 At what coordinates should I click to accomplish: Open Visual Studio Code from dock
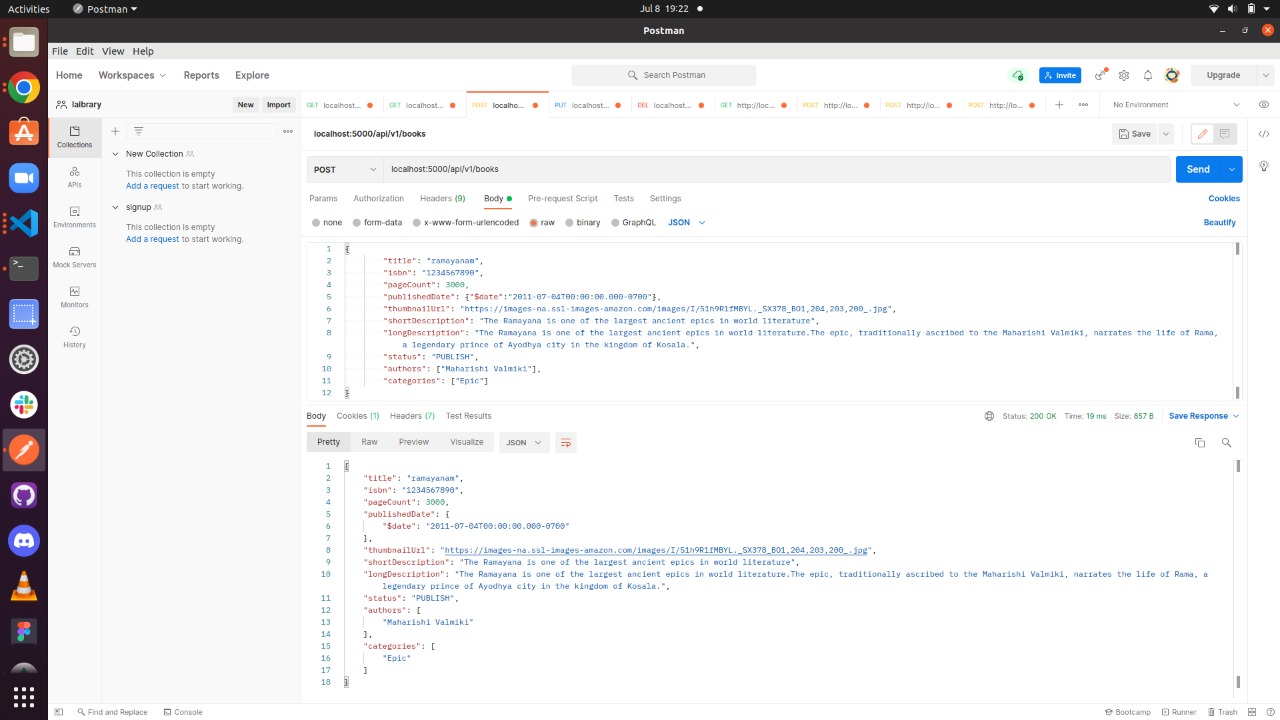pyautogui.click(x=24, y=222)
